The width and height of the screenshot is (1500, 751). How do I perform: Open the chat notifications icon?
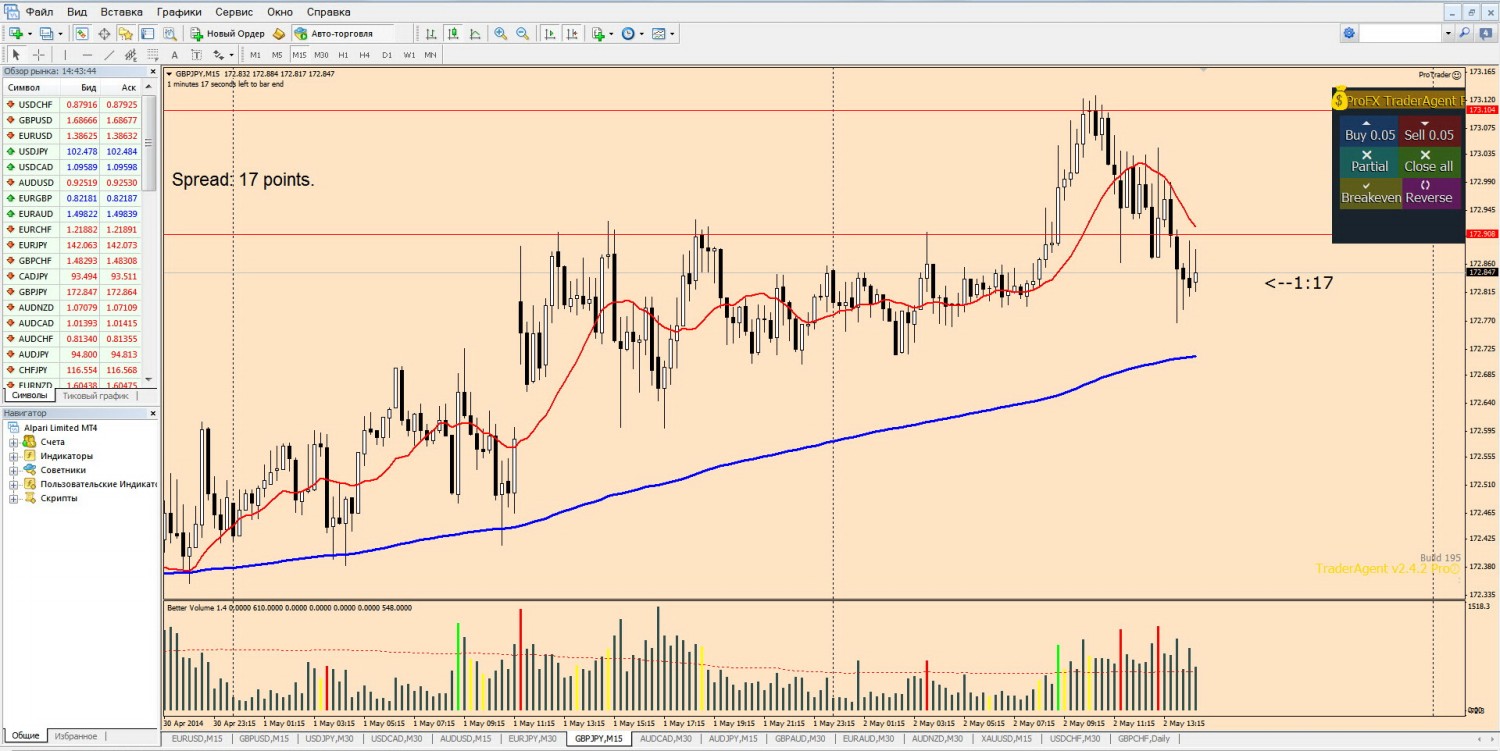point(1486,33)
